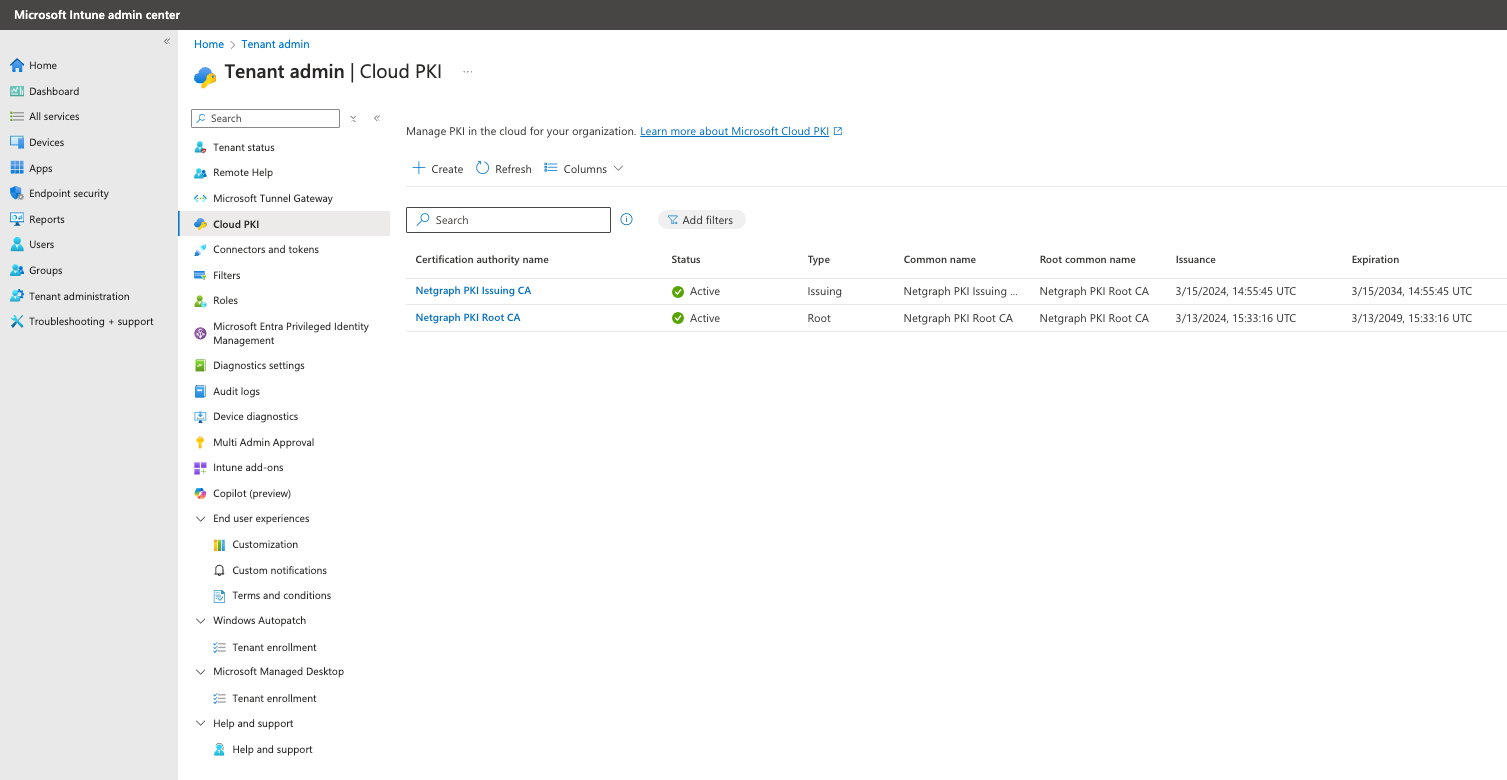Click the Home icon in left navigation

16,66
